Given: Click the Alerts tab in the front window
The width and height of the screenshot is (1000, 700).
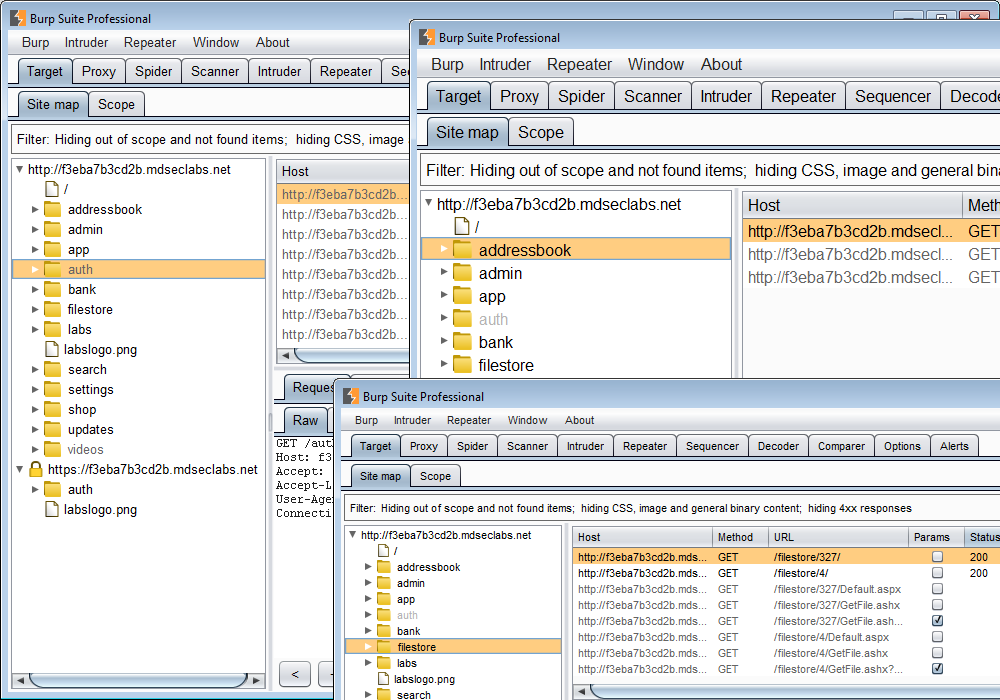Looking at the screenshot, I should click(x=954, y=446).
